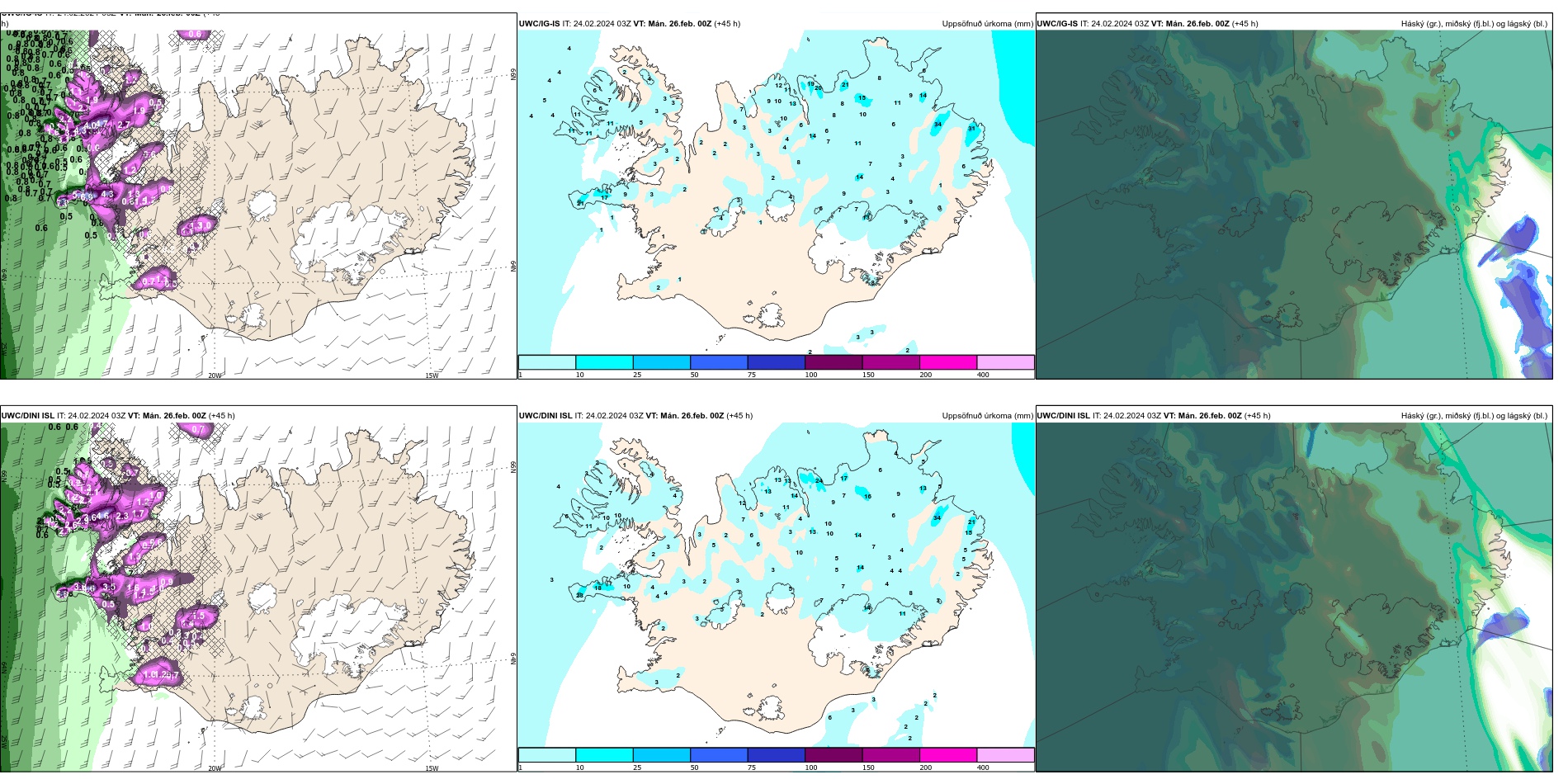
Task: Pick the above-400 mm swatch in DINI ISL legend
Action: (1005, 755)
